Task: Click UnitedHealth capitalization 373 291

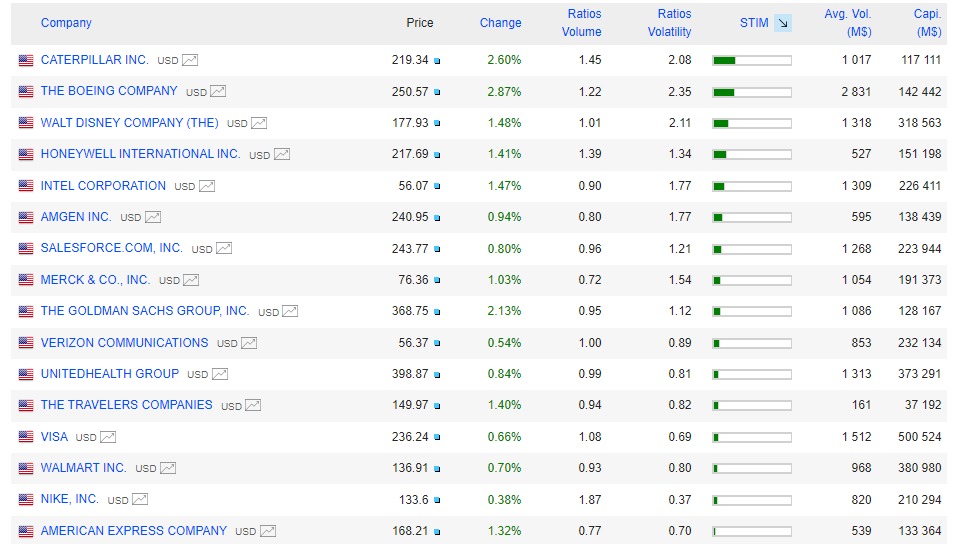Action: (x=919, y=374)
